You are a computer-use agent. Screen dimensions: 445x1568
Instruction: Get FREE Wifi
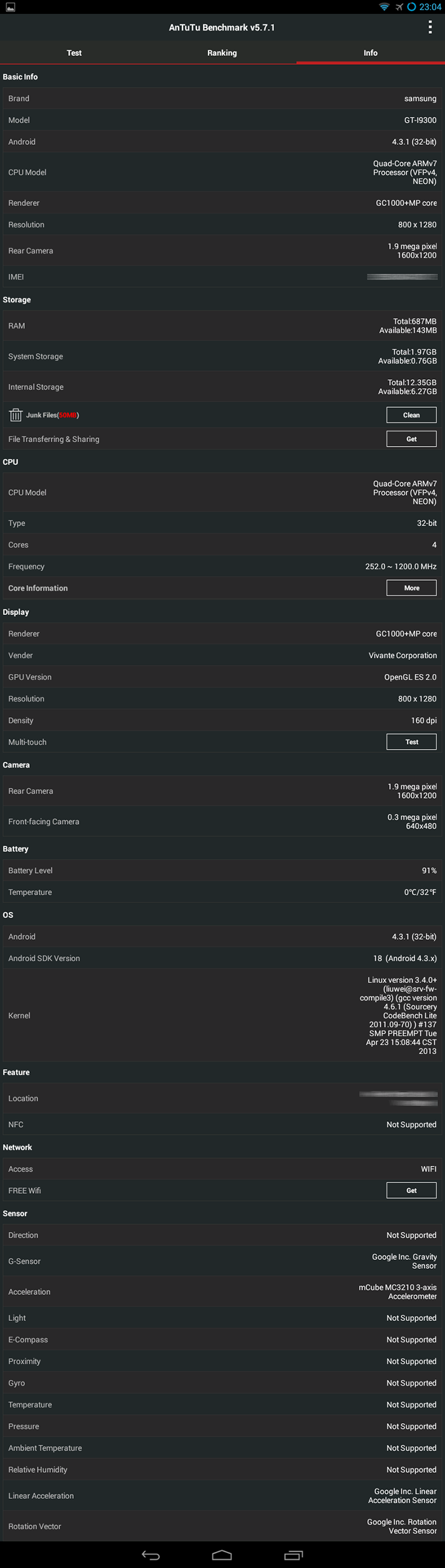point(411,1190)
